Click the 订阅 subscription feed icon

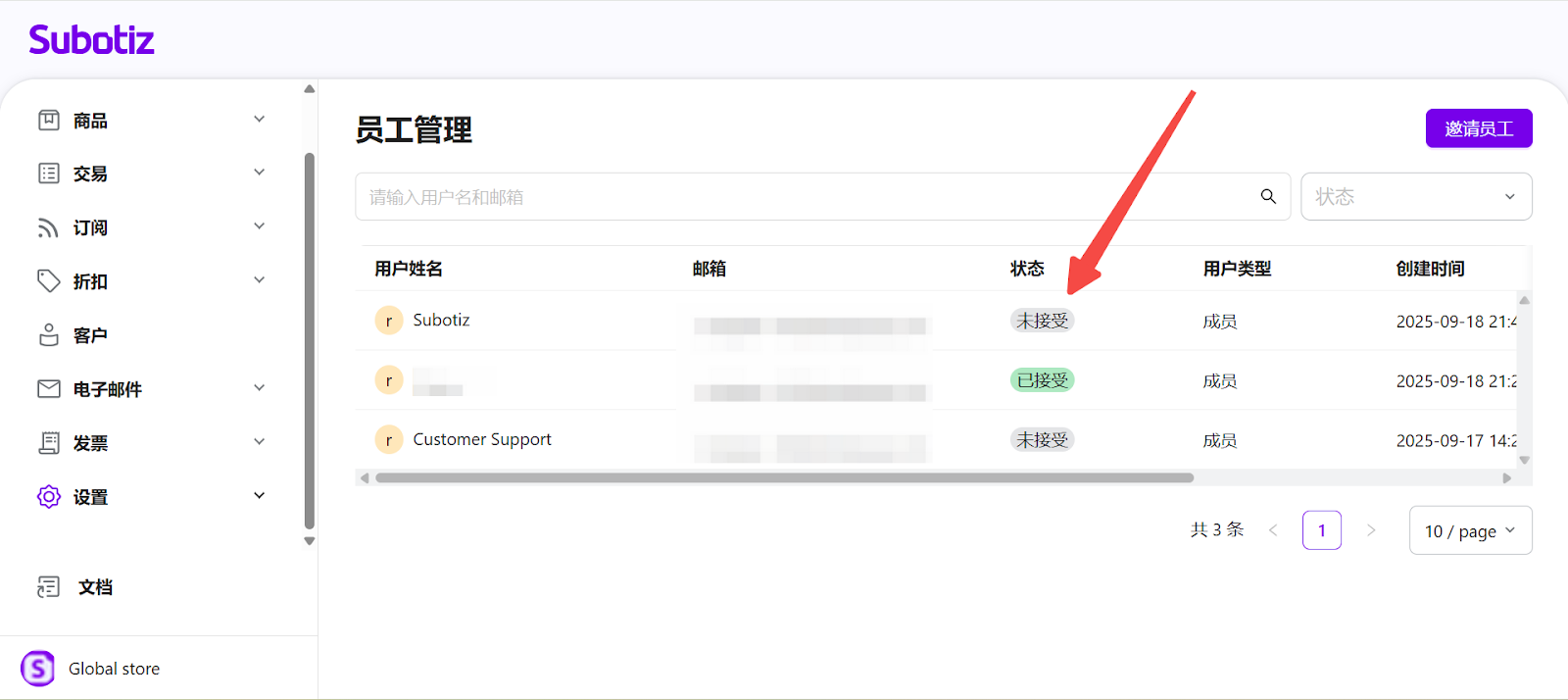click(x=48, y=227)
